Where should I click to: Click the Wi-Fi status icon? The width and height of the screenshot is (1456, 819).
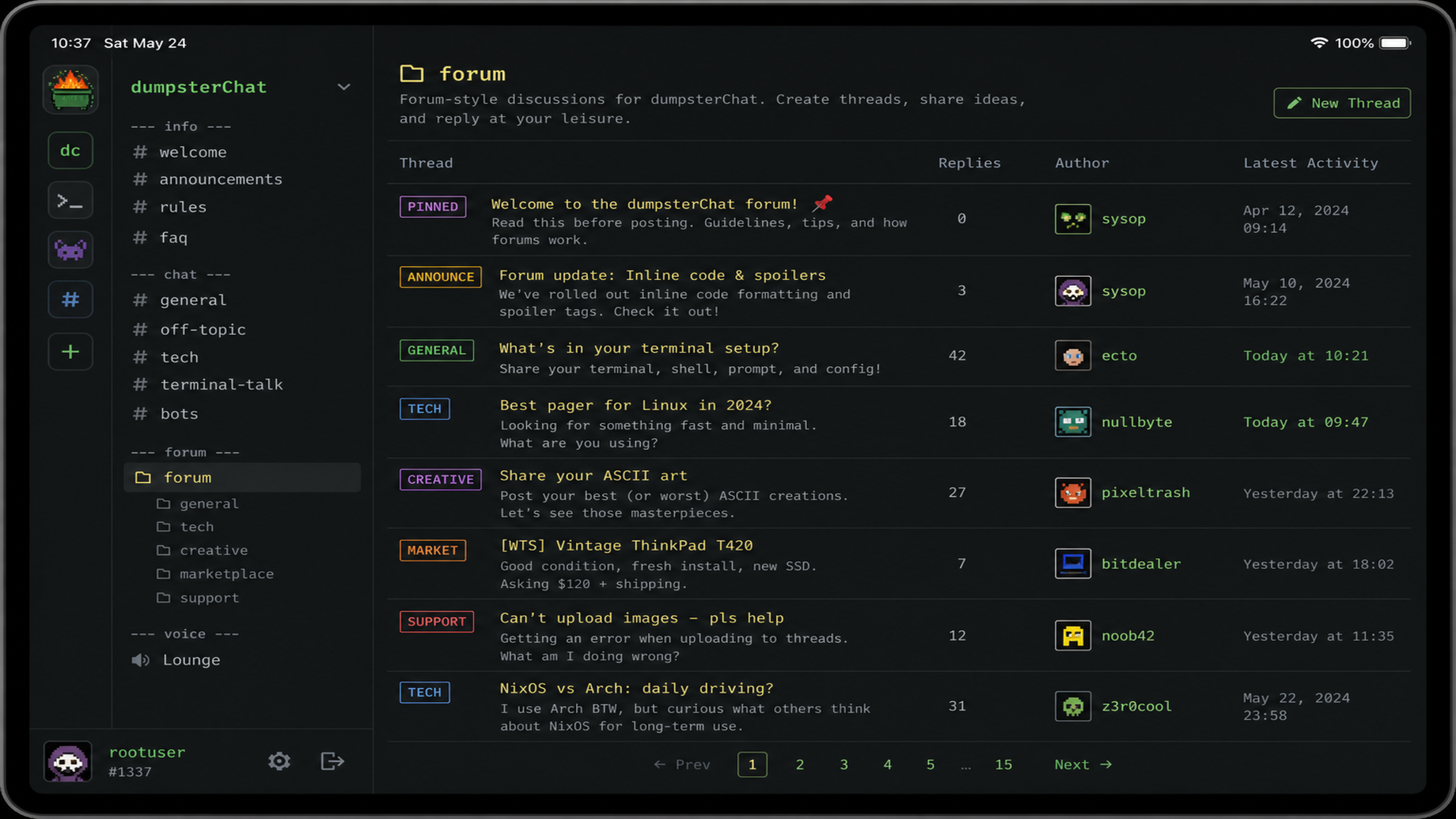point(1319,43)
